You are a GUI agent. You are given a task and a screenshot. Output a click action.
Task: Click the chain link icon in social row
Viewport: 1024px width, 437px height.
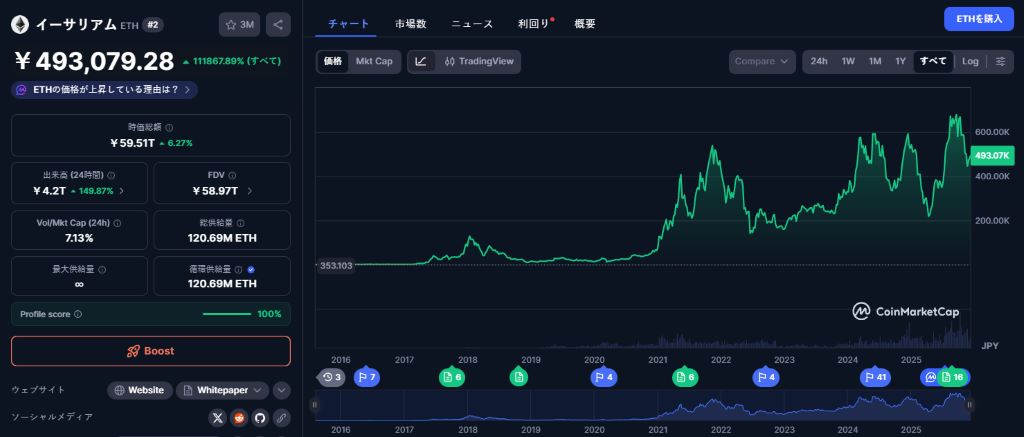click(282, 417)
